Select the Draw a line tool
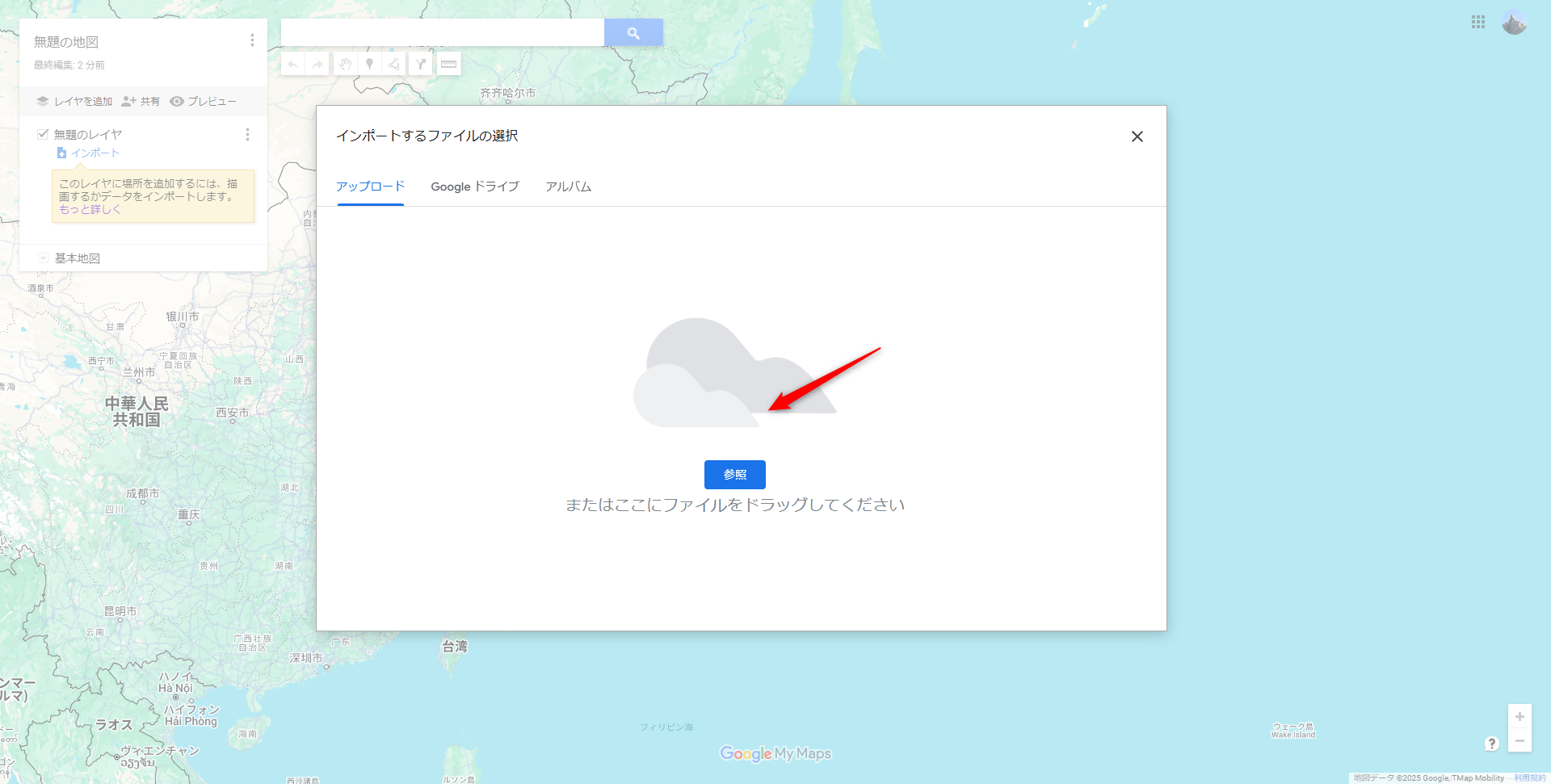 coord(393,63)
